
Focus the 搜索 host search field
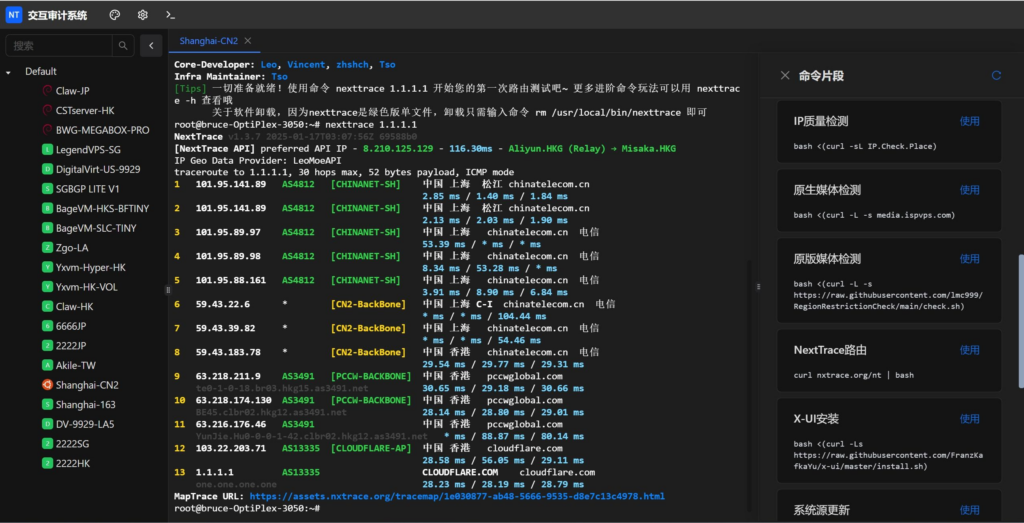(x=60, y=46)
